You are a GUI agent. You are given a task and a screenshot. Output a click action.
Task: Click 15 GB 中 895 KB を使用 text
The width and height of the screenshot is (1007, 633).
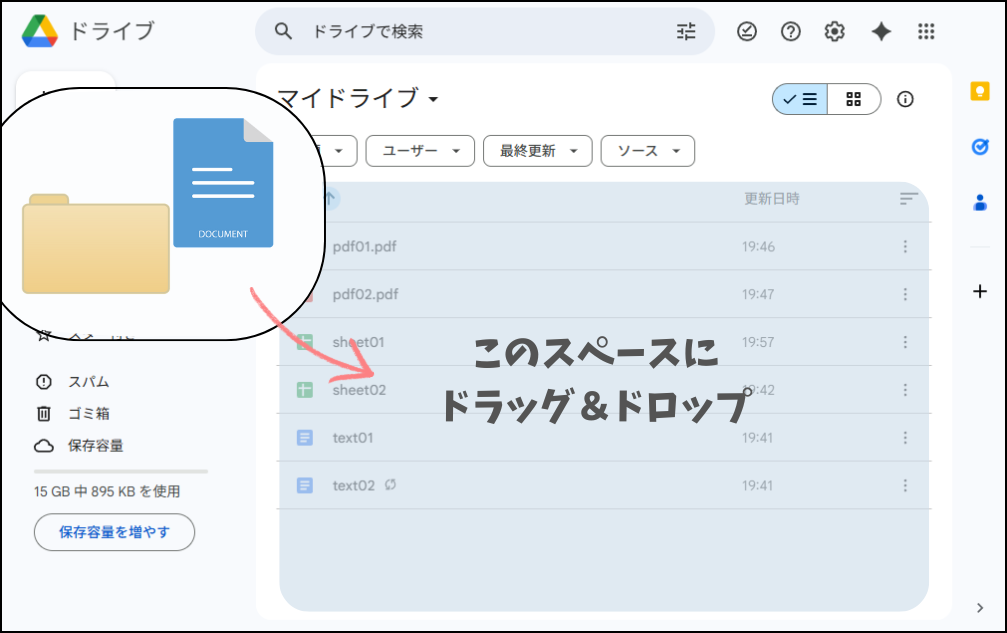pyautogui.click(x=107, y=492)
